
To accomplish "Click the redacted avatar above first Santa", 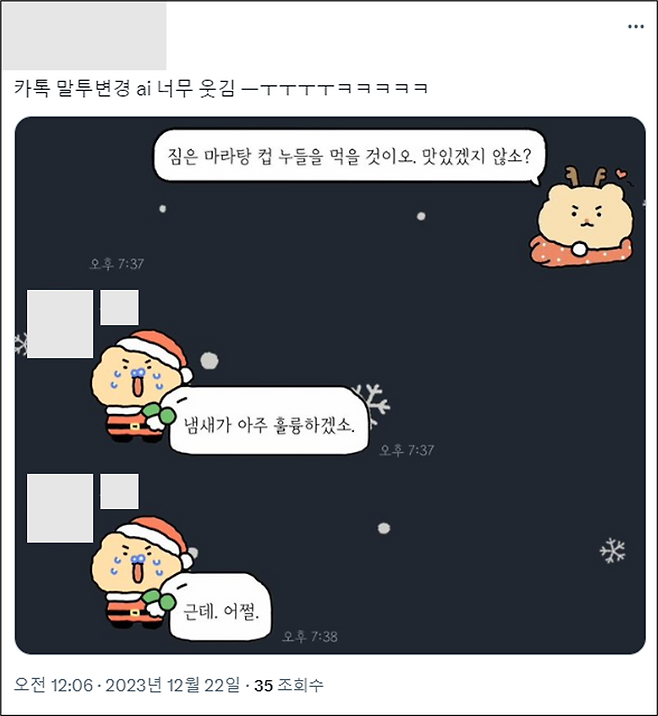I will 60,324.
